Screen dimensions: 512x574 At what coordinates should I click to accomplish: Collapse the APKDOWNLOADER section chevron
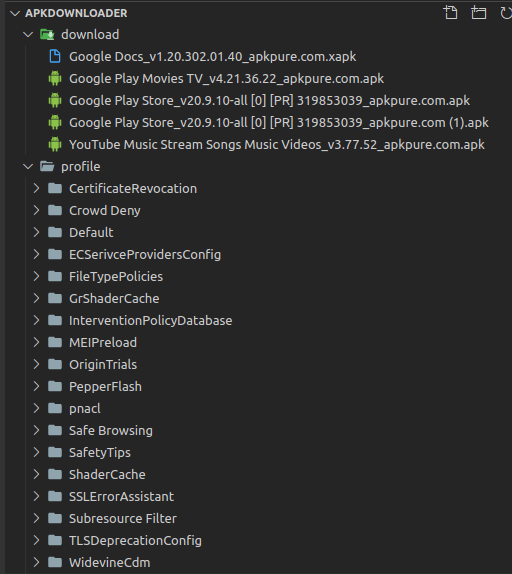click(15, 14)
